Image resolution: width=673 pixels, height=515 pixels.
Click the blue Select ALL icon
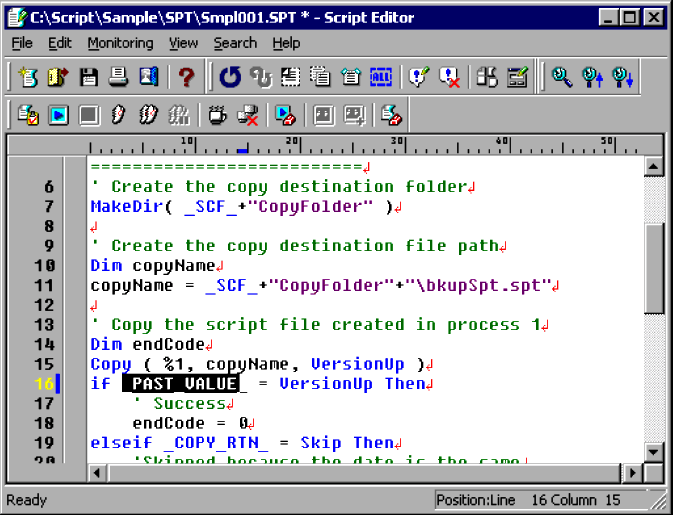coord(381,78)
